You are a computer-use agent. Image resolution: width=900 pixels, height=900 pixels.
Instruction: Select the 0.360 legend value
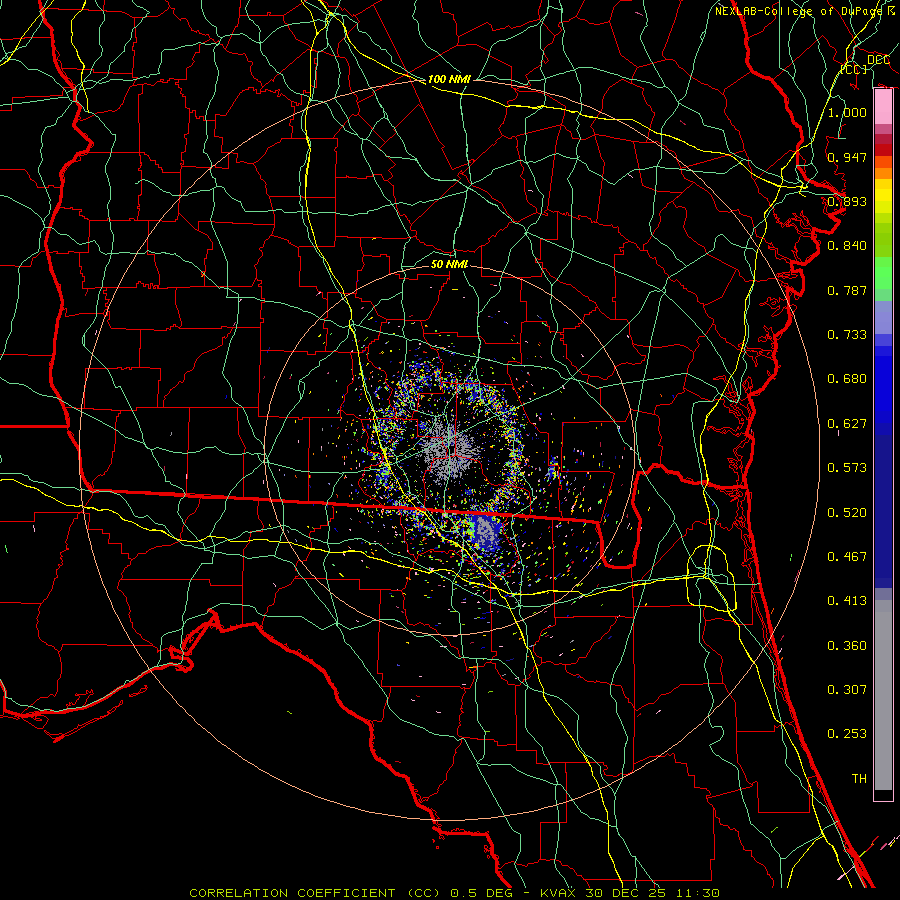(847, 646)
